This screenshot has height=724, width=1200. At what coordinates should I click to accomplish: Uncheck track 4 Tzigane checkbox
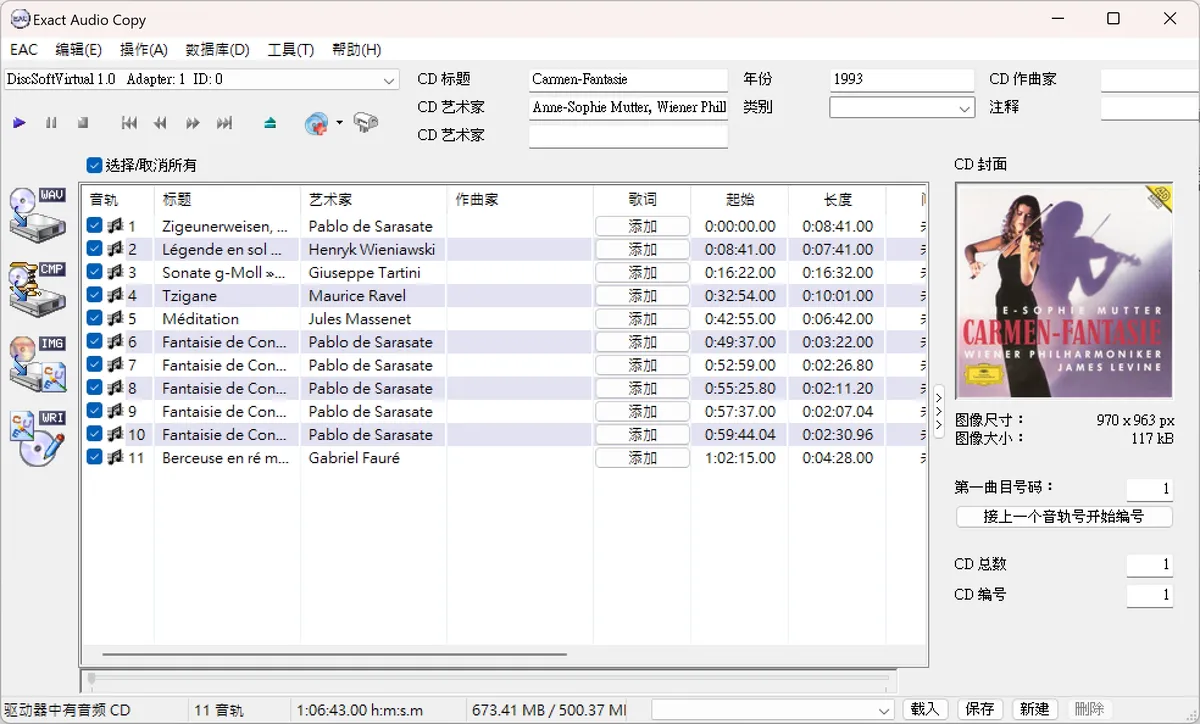pyautogui.click(x=95, y=296)
